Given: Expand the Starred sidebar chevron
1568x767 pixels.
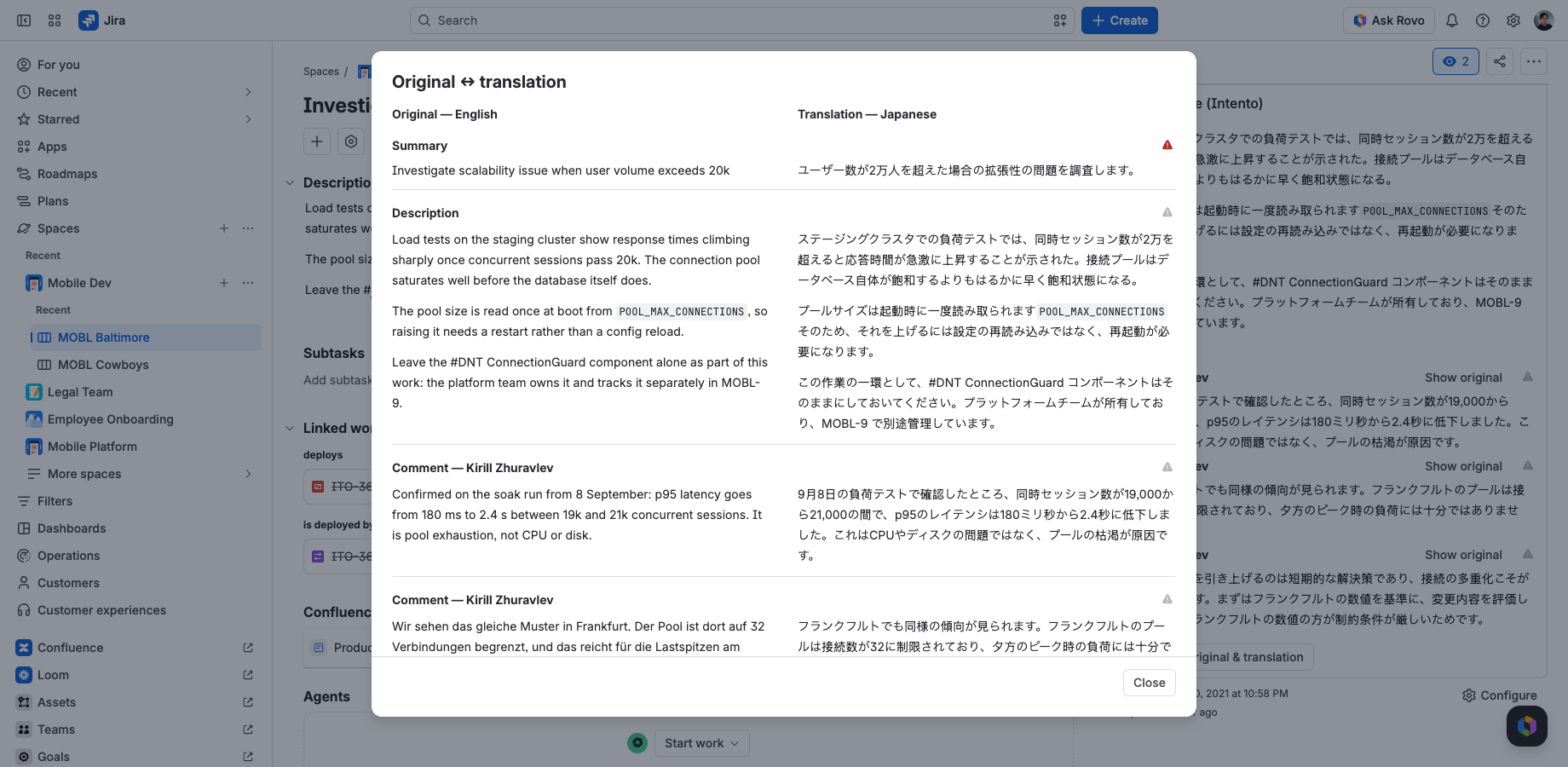Looking at the screenshot, I should (248, 119).
